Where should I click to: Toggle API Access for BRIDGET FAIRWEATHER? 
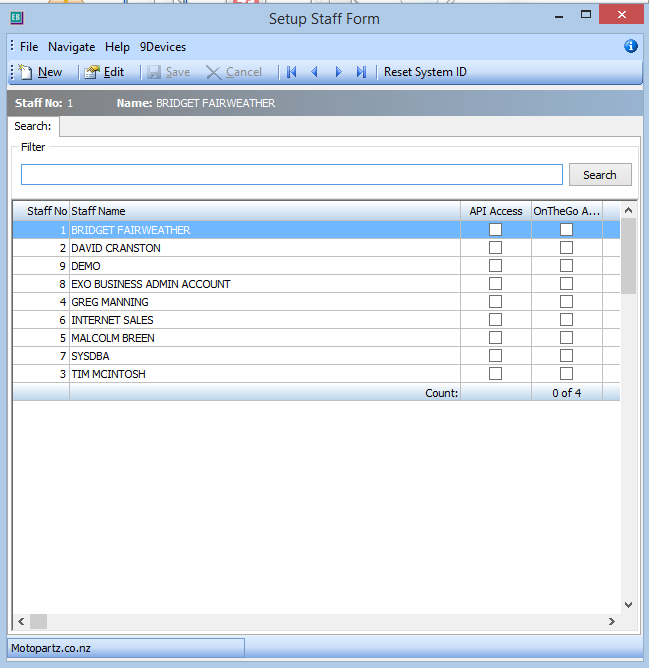pos(495,230)
